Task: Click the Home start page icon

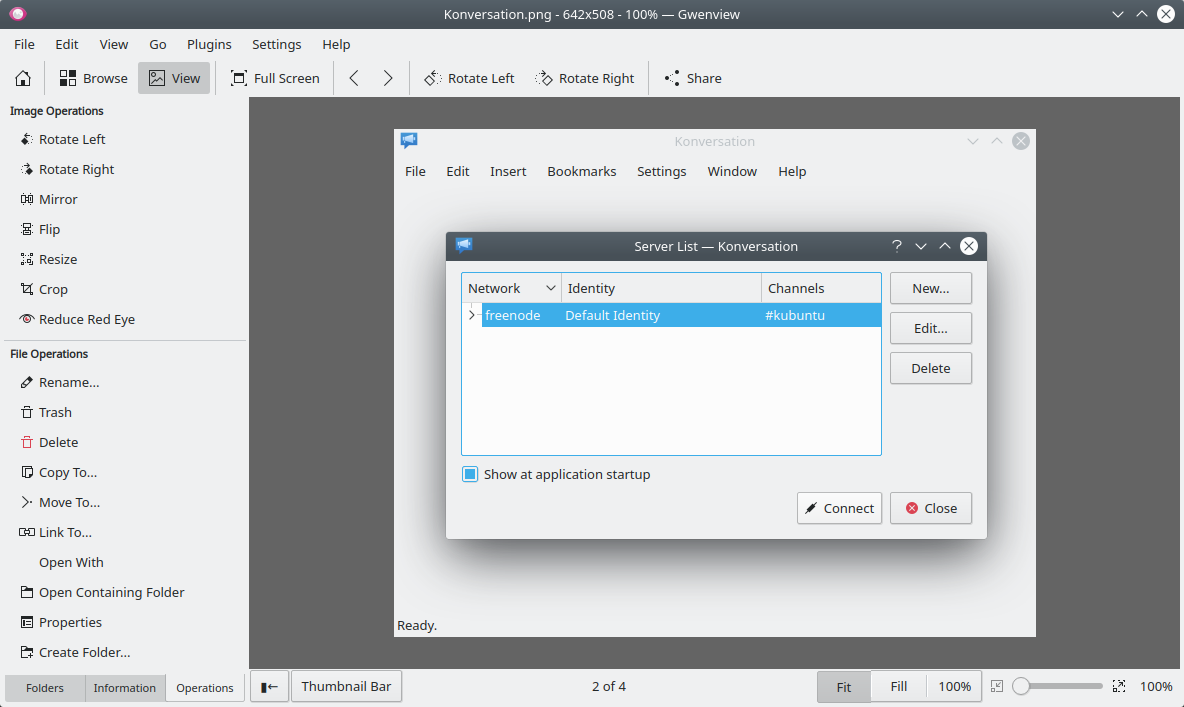Action: (23, 78)
